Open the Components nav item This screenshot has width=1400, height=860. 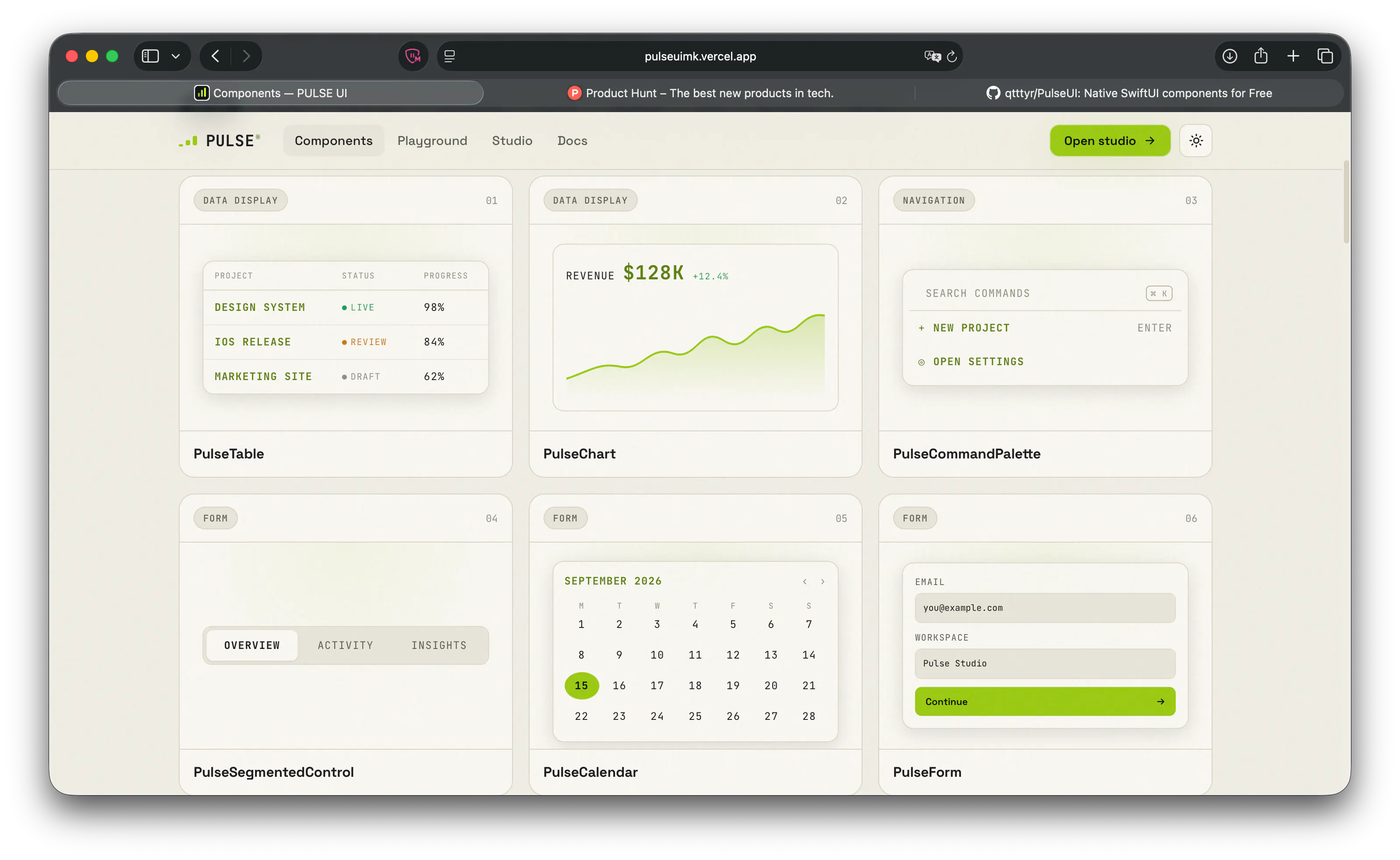tap(333, 141)
